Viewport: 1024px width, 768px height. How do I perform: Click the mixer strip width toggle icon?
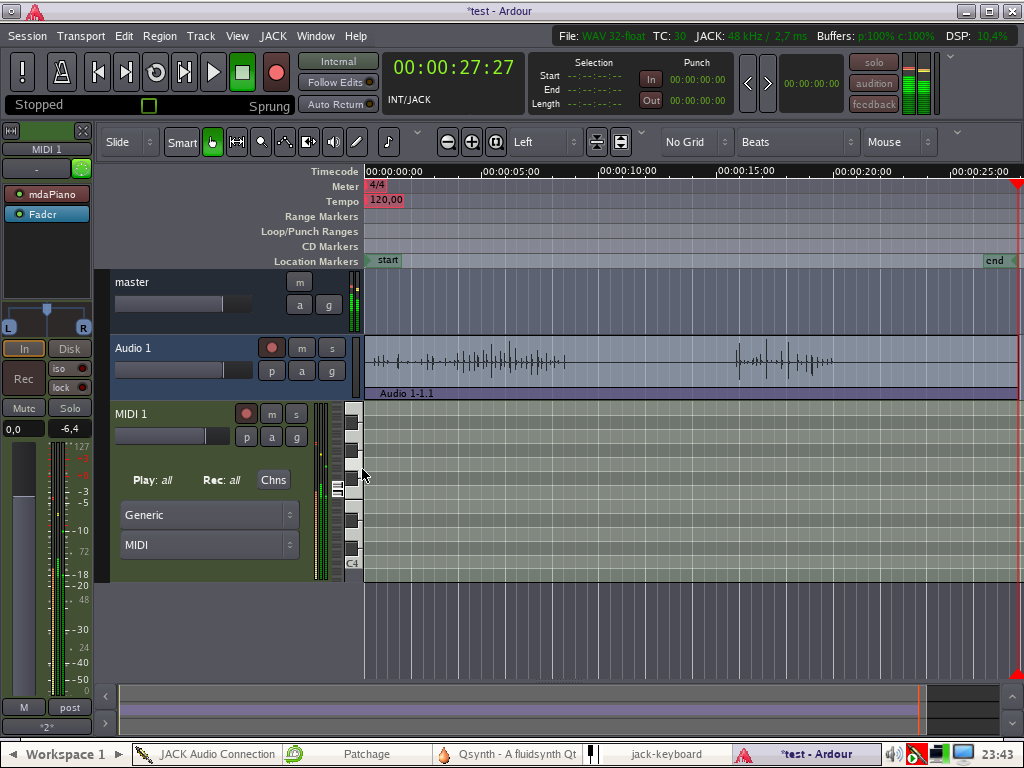point(11,131)
